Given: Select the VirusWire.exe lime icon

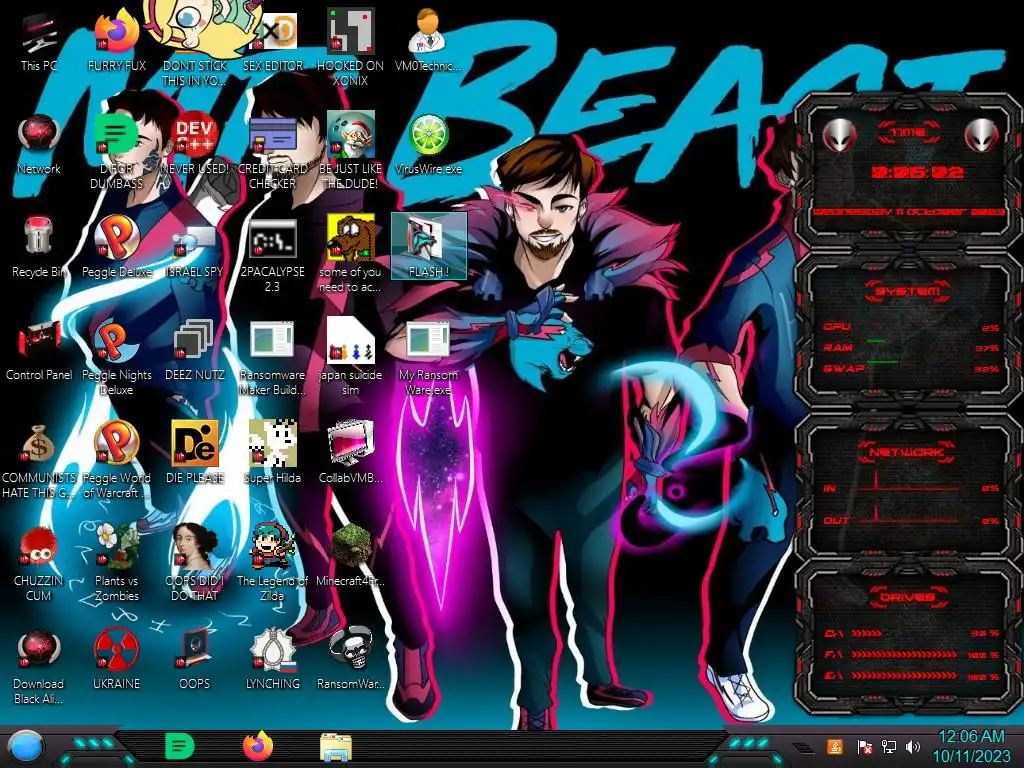Looking at the screenshot, I should [x=428, y=145].
